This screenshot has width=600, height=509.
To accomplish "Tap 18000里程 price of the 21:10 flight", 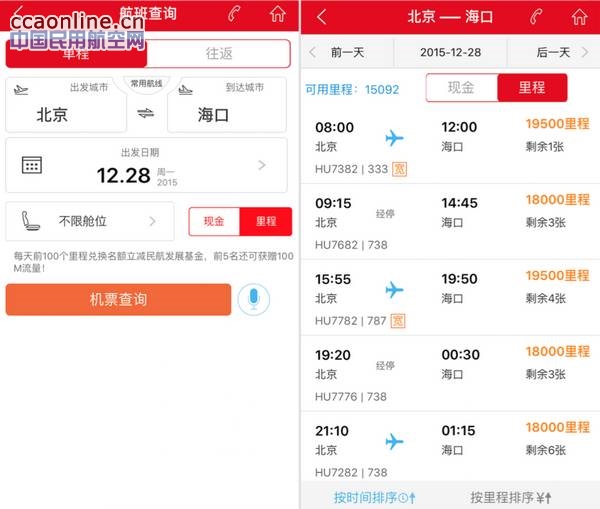I will (558, 427).
